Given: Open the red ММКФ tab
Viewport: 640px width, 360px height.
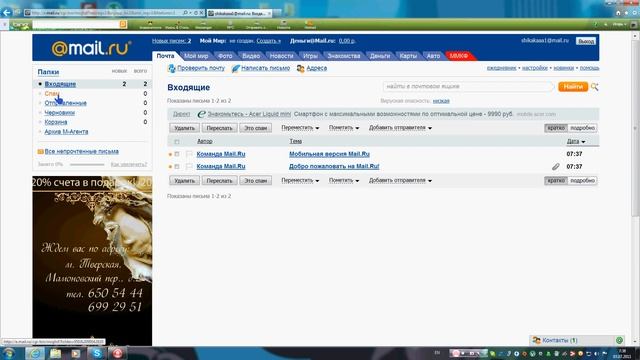Looking at the screenshot, I should coord(459,56).
